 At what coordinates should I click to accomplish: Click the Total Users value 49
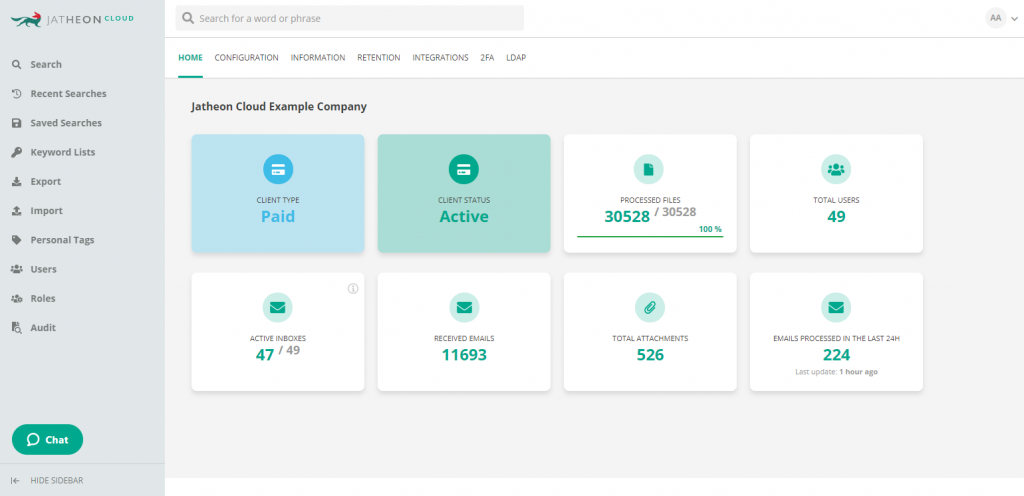tap(837, 217)
